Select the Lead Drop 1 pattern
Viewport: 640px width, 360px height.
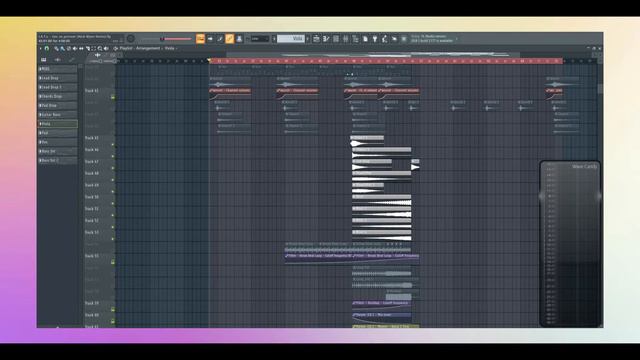point(57,87)
